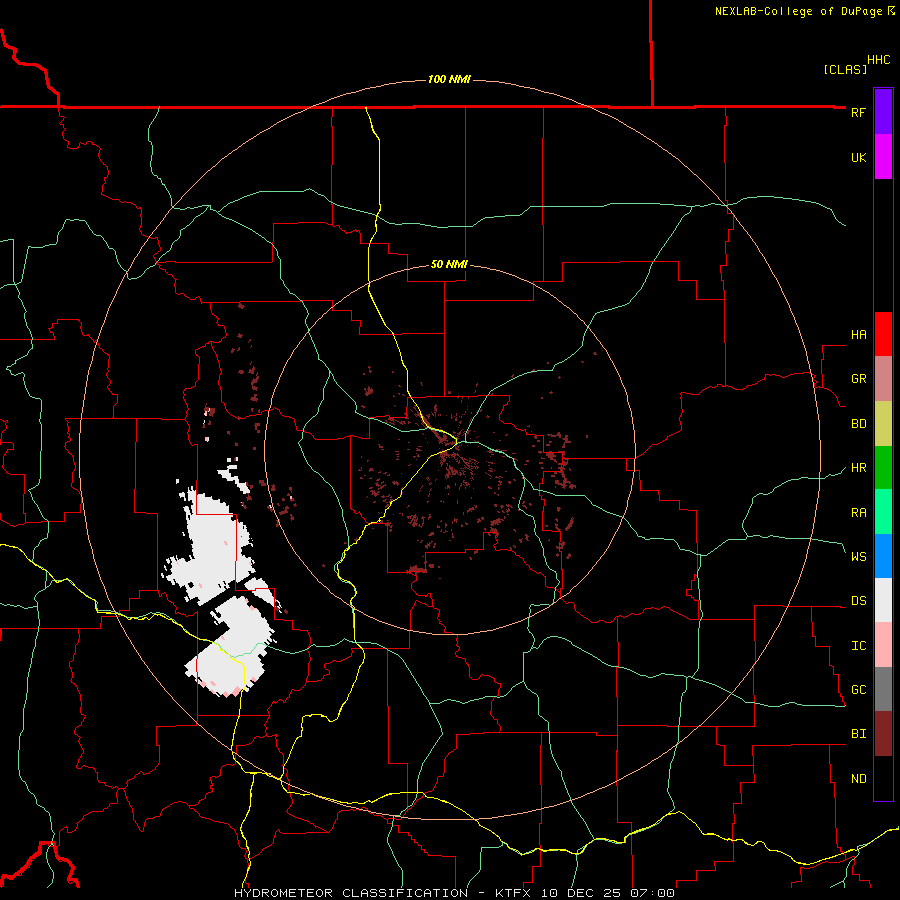900x900 pixels.
Task: Click the GC gray legend swatch
Action: pyautogui.click(x=883, y=689)
